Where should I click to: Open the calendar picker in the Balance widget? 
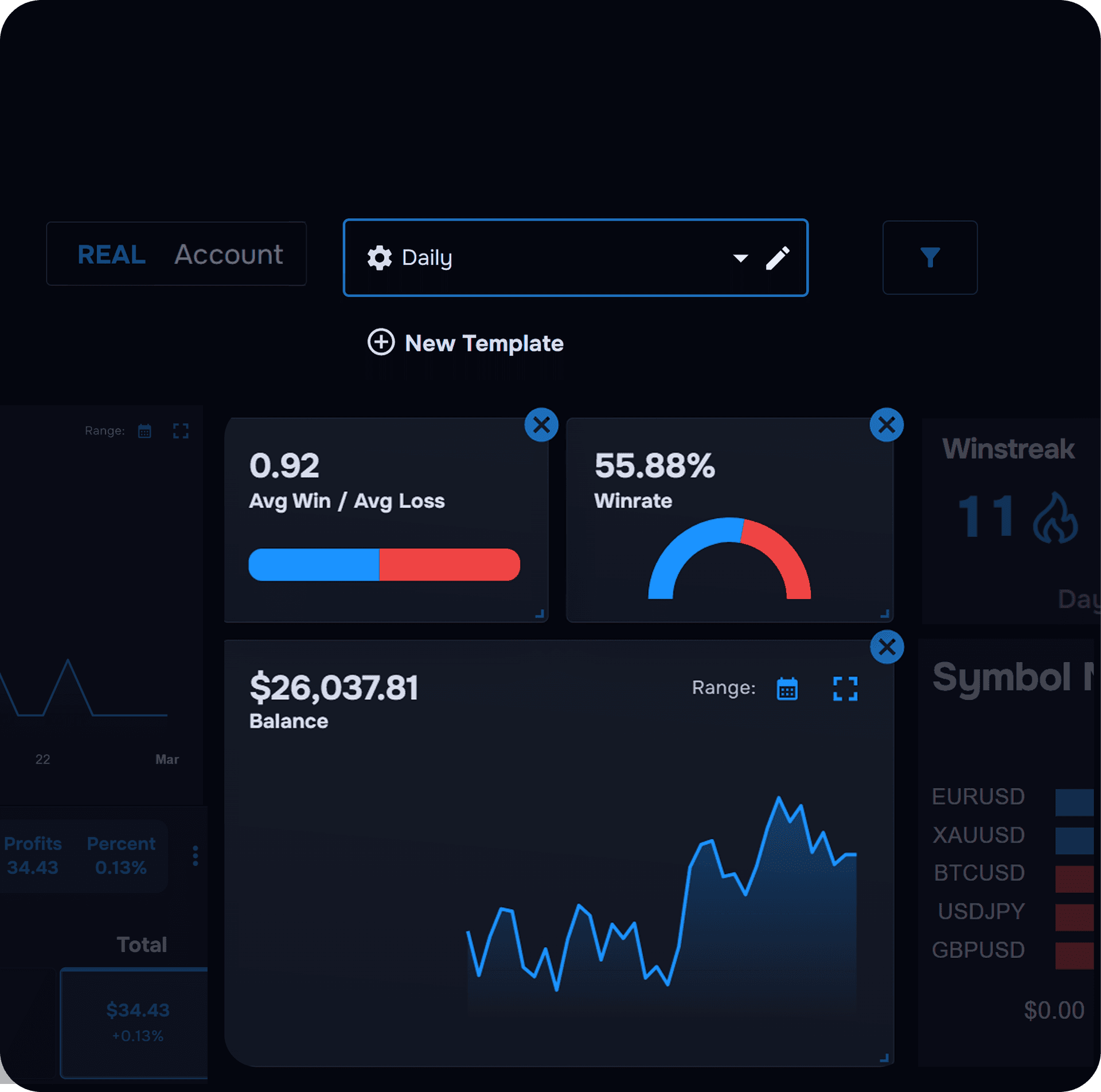(x=788, y=689)
